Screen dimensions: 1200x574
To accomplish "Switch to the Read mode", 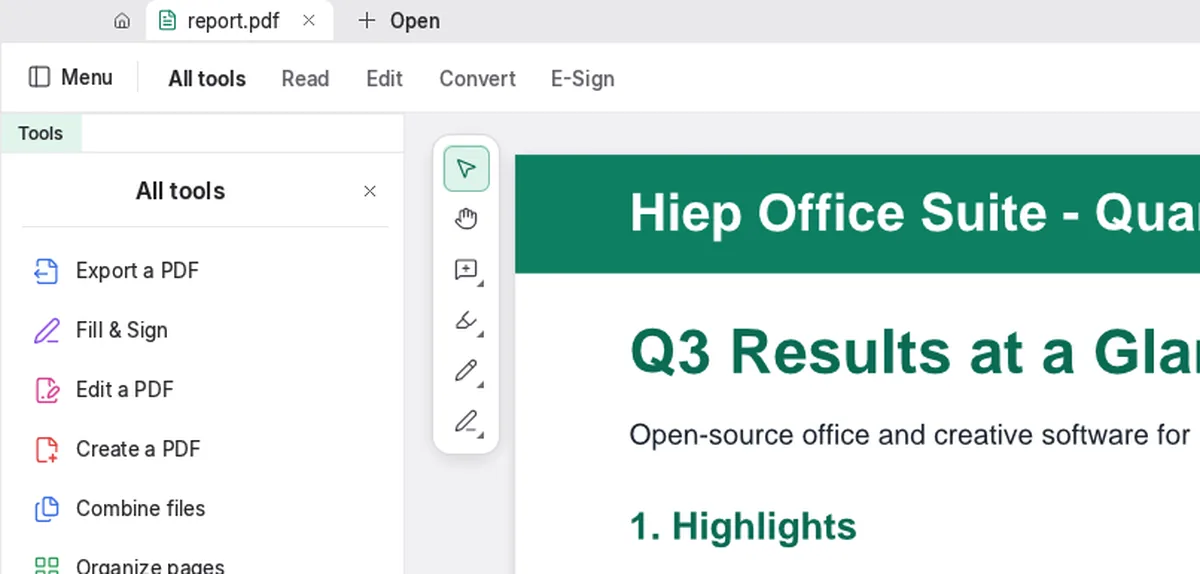I will [305, 79].
